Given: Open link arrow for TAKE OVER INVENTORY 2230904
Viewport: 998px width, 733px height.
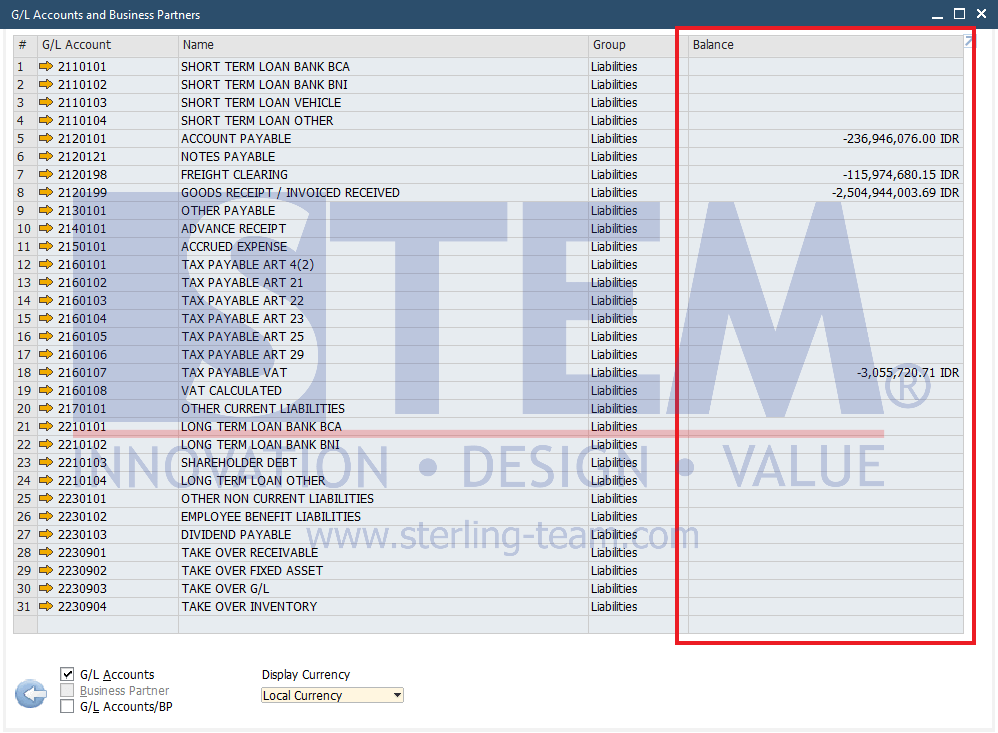Looking at the screenshot, I should click(46, 606).
